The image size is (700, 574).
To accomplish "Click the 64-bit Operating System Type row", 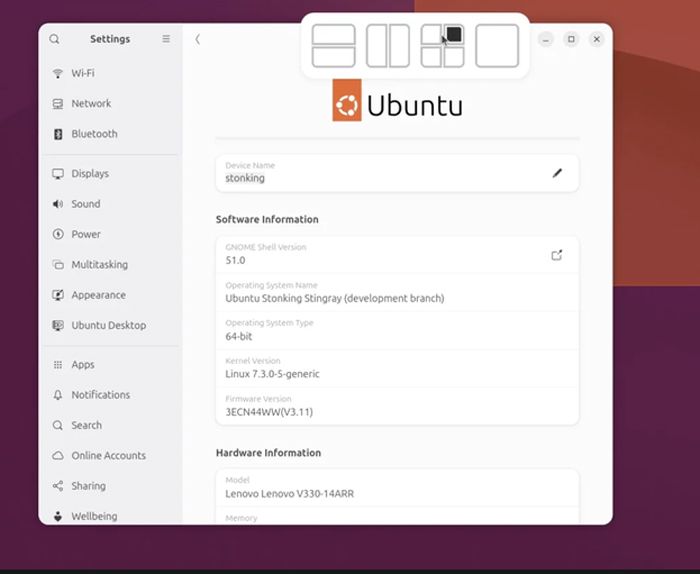I will 397,330.
